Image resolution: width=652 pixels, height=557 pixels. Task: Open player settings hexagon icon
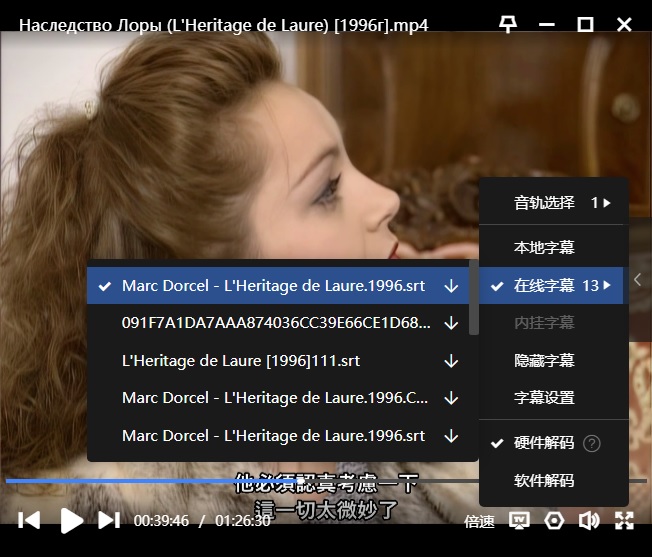tap(554, 520)
